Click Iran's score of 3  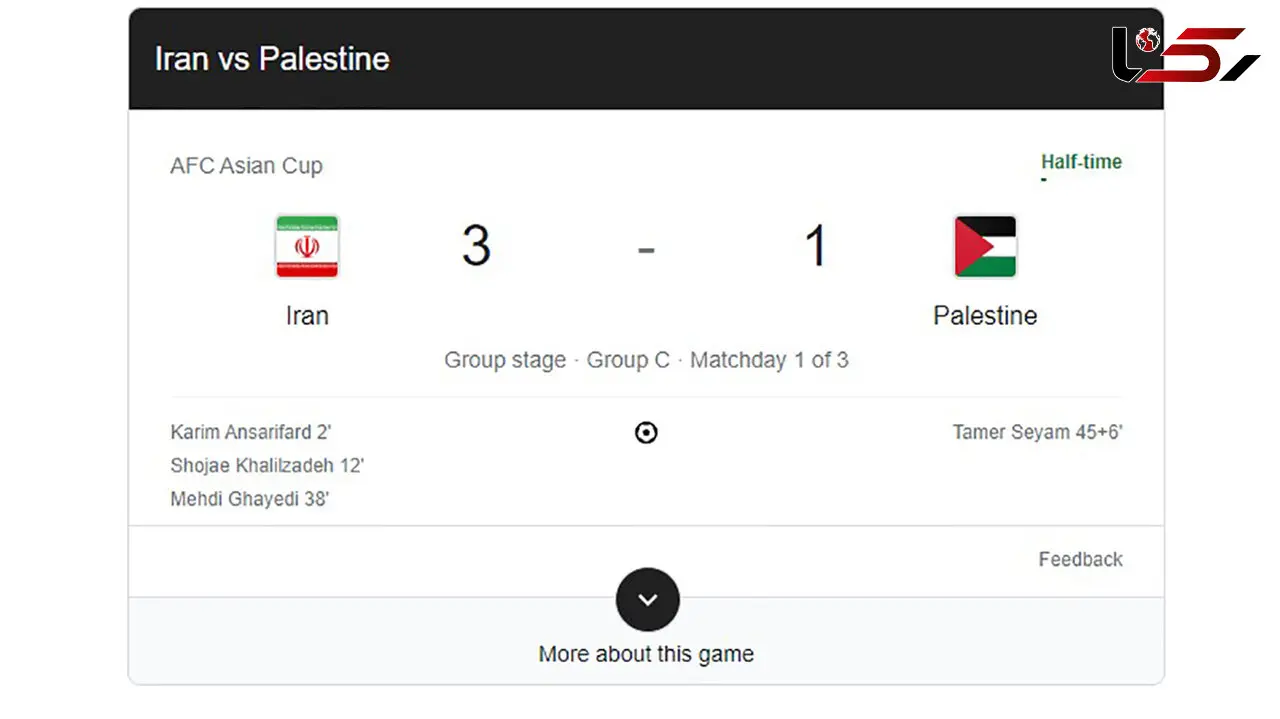click(476, 245)
